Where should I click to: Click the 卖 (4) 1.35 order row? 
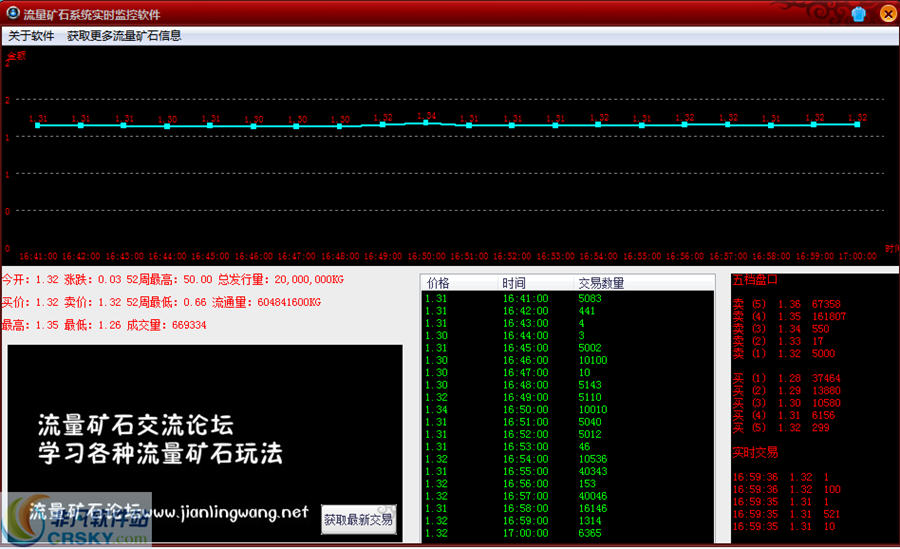coord(789,316)
